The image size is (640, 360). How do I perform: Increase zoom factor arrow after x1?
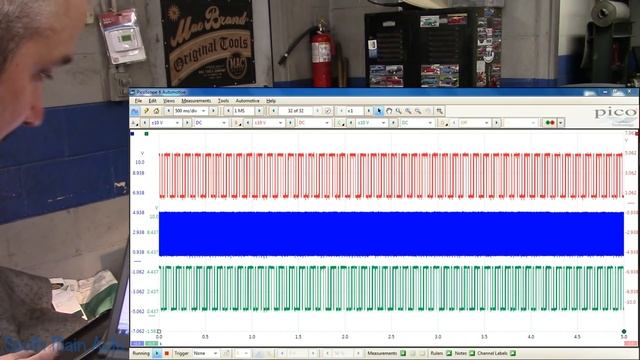[x=369, y=111]
